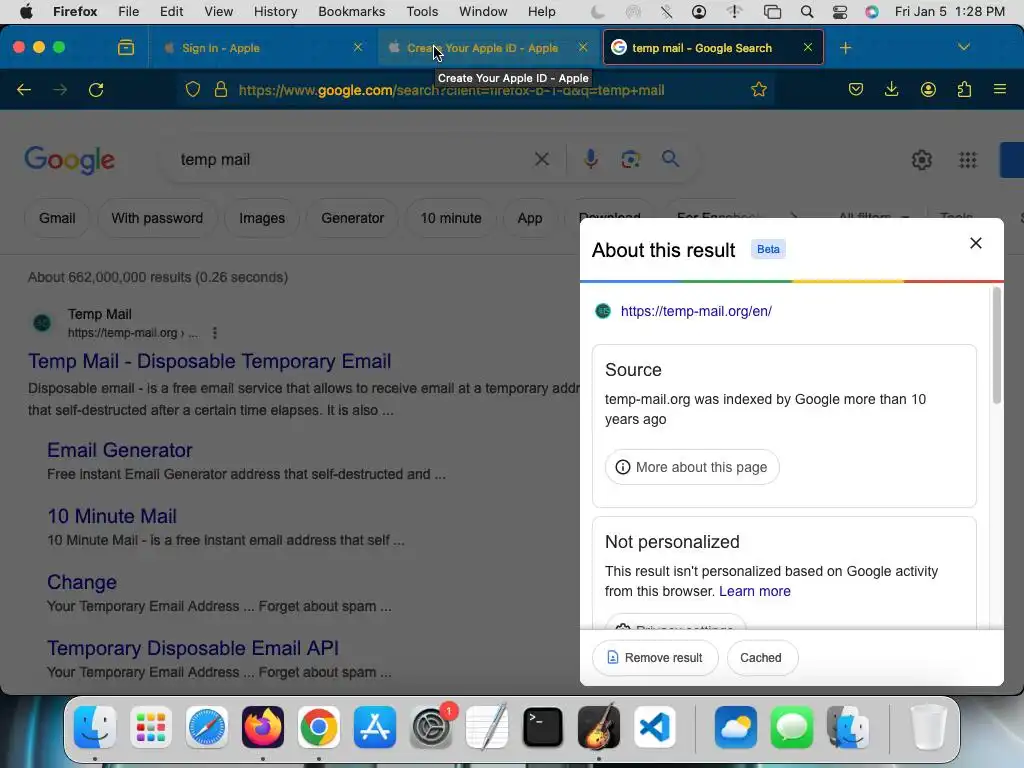Open the Firefox hamburger application menu

[999, 89]
